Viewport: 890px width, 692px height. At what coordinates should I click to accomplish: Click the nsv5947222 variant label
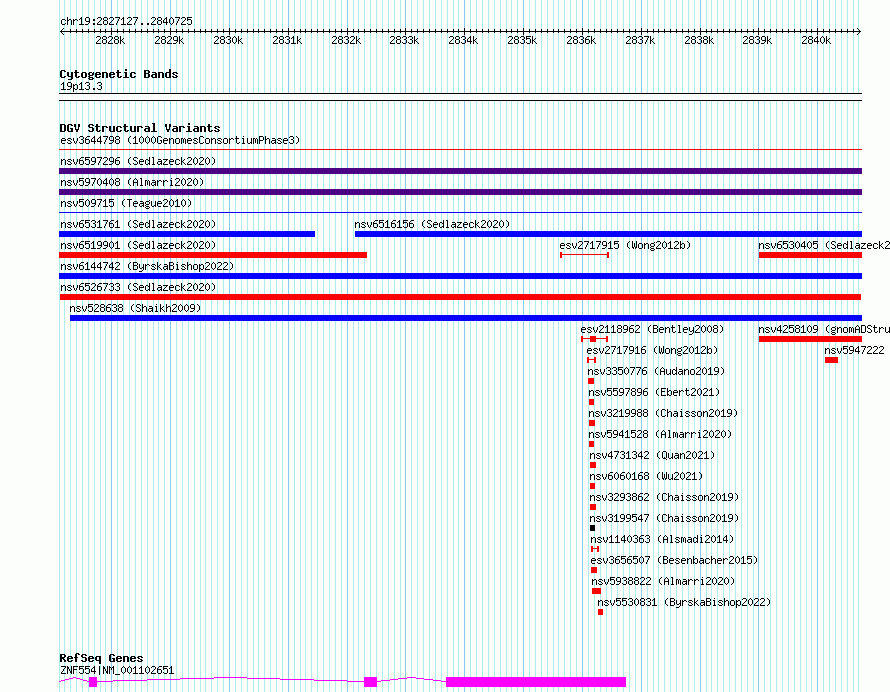coord(854,350)
